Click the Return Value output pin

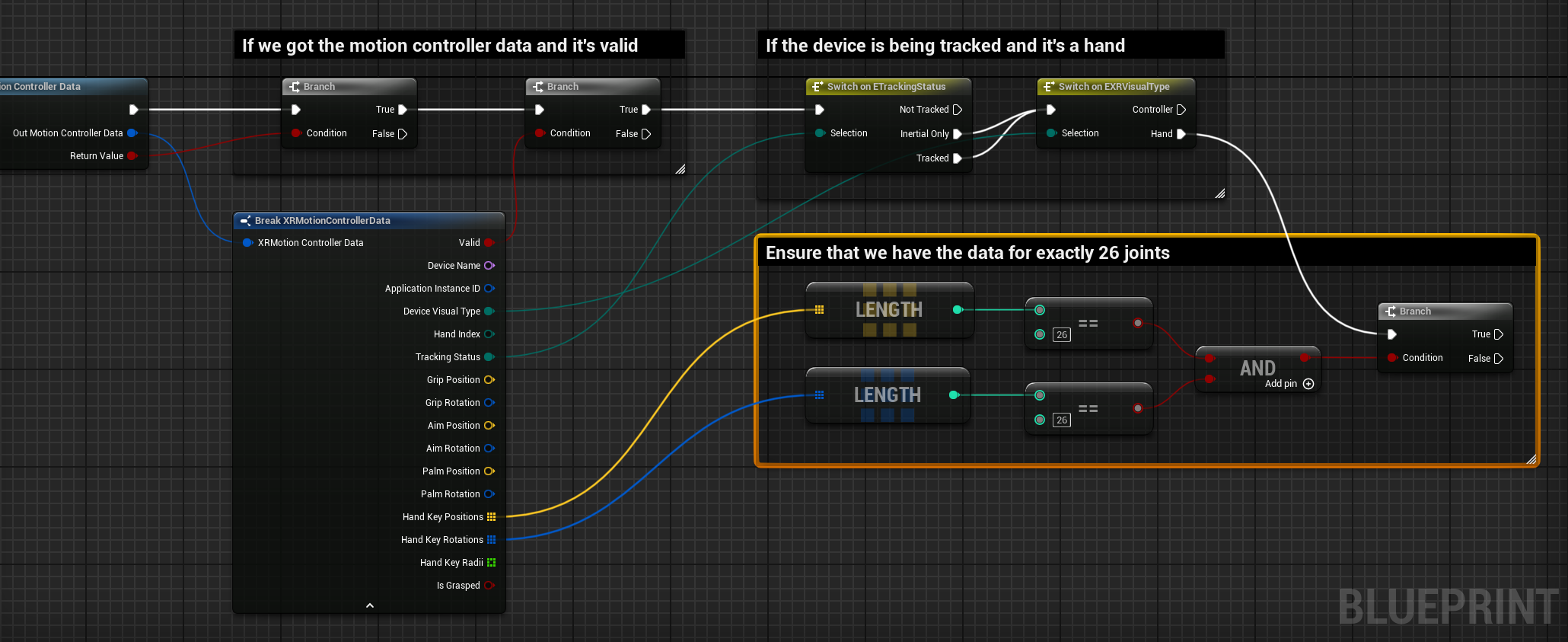tap(132, 156)
